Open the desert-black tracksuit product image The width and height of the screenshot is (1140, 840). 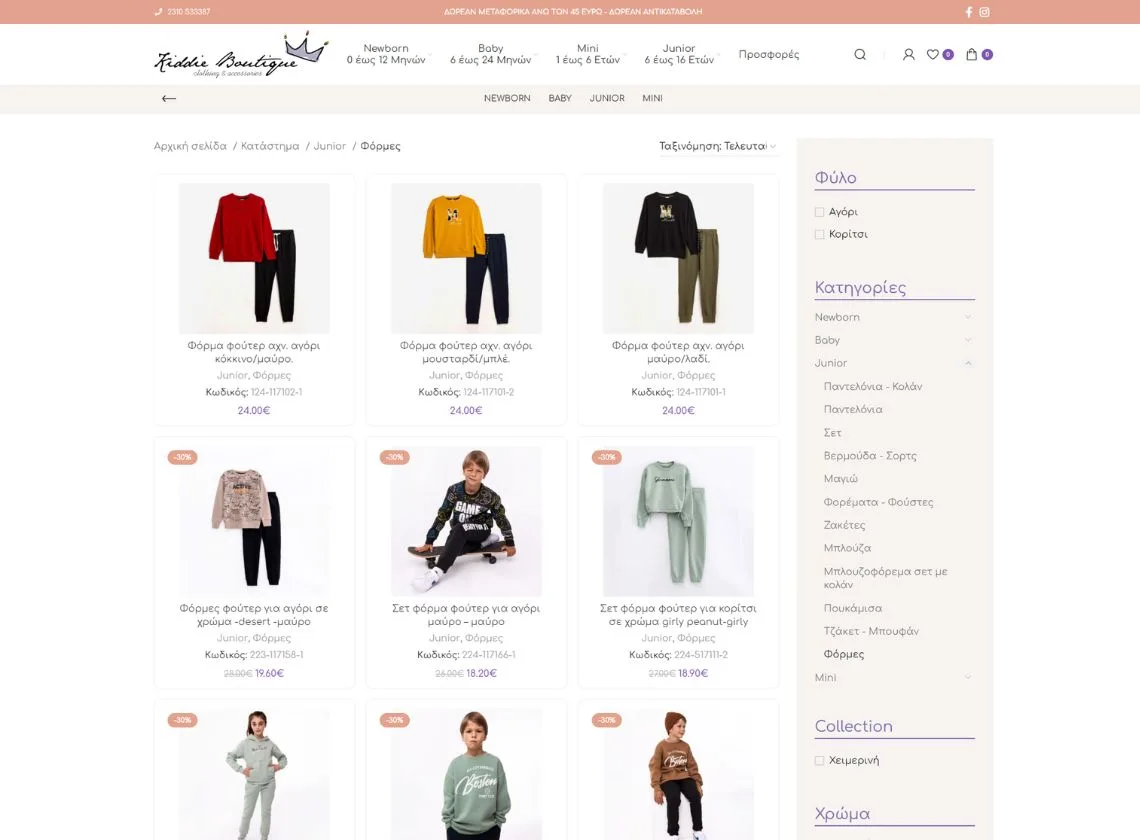coord(254,521)
